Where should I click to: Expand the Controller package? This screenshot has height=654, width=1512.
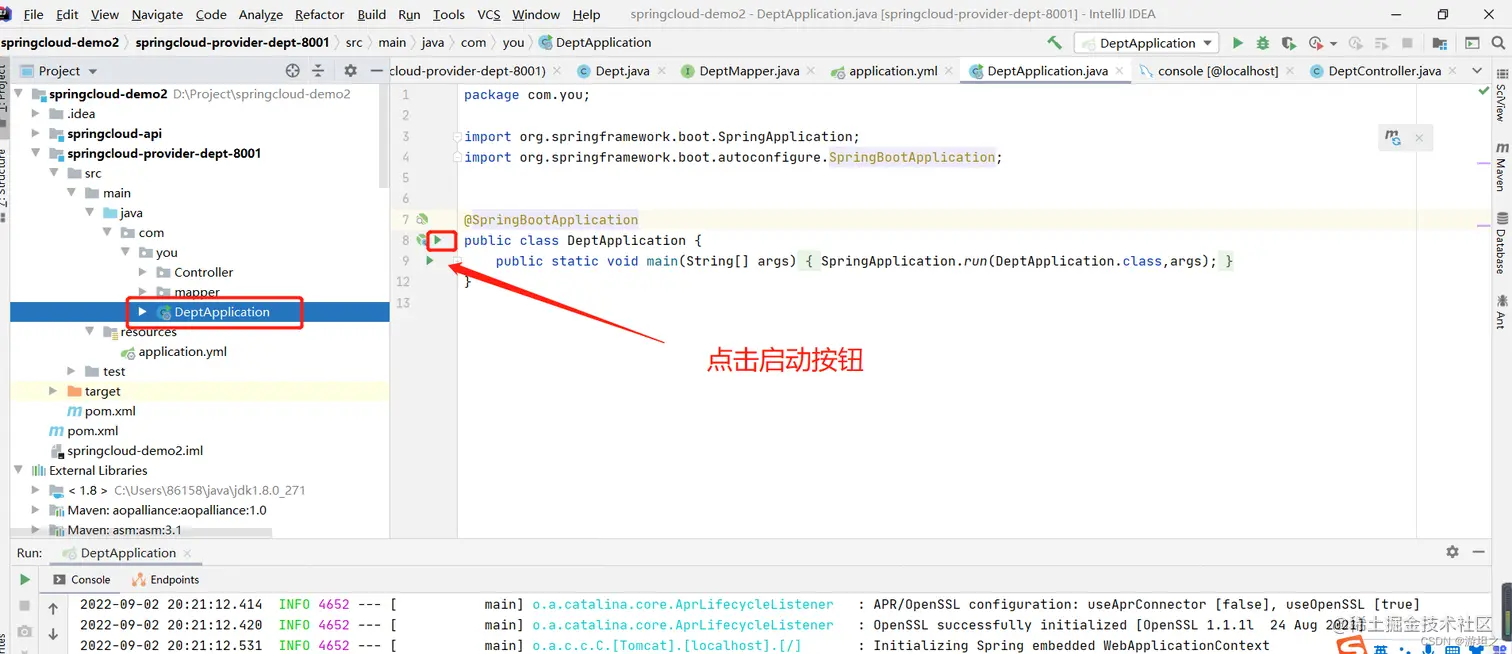[x=141, y=272]
